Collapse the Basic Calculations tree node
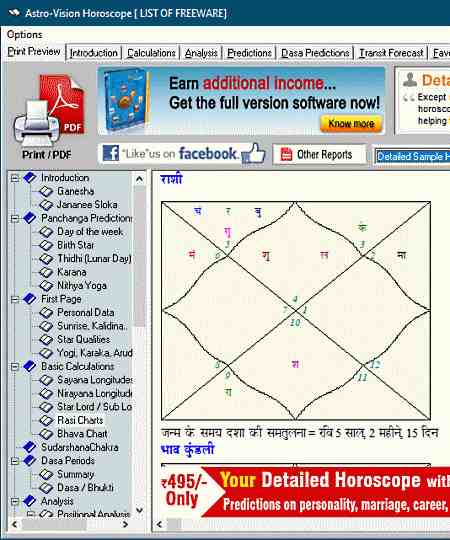This screenshot has height=540, width=450. [x=14, y=367]
